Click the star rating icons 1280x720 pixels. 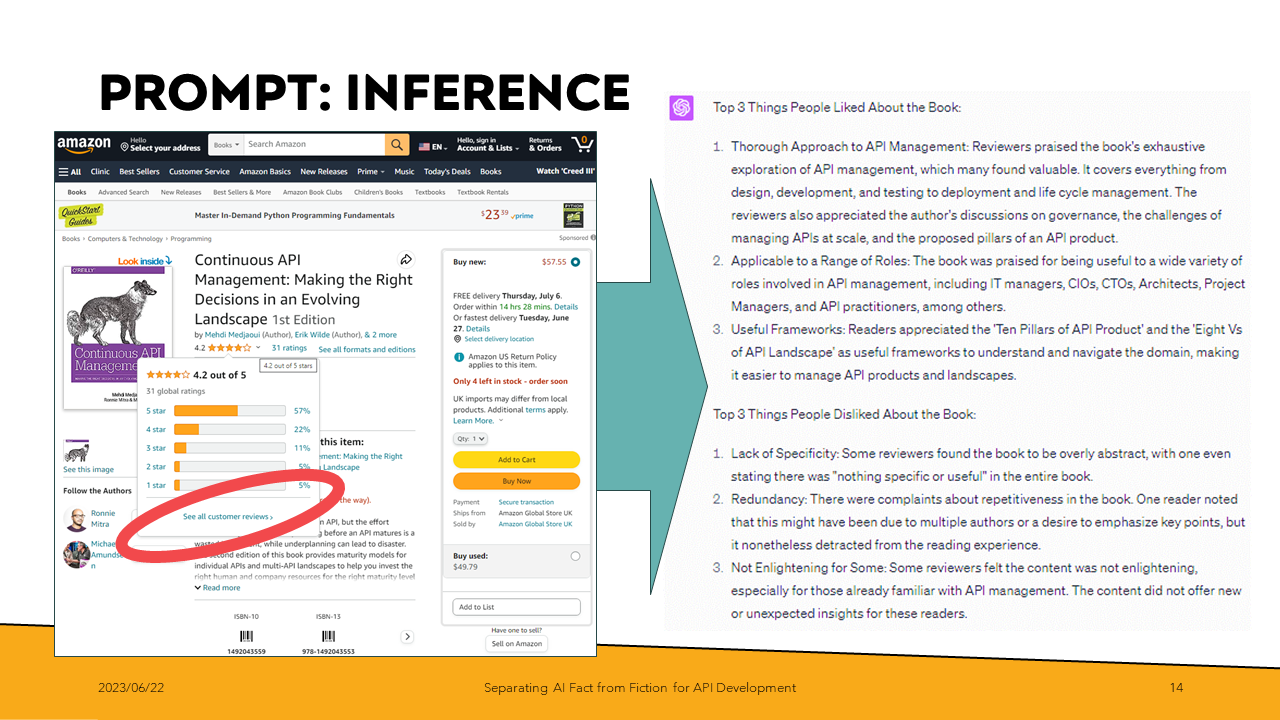[x=230, y=348]
